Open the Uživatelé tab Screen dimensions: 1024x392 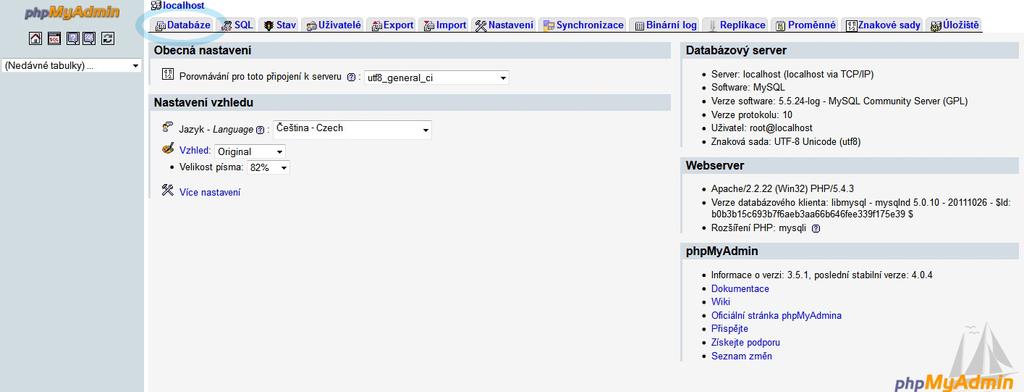coord(334,25)
